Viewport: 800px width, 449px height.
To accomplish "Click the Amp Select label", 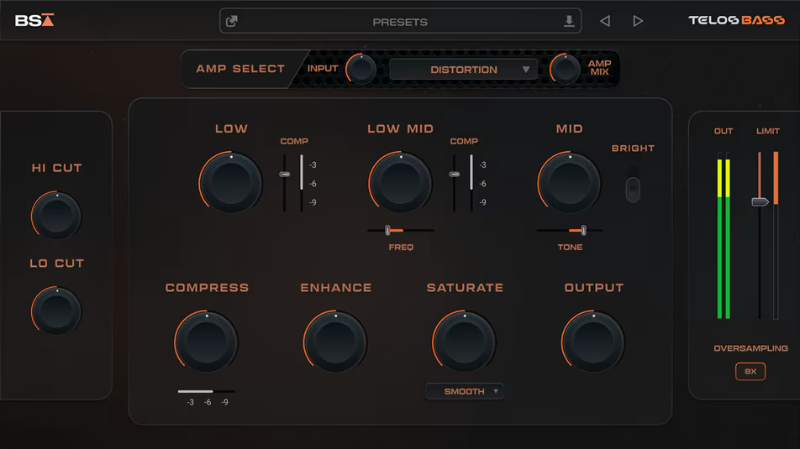I will (240, 69).
